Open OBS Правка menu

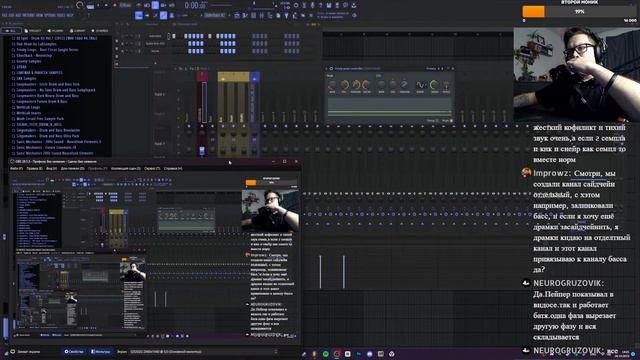(x=34, y=168)
